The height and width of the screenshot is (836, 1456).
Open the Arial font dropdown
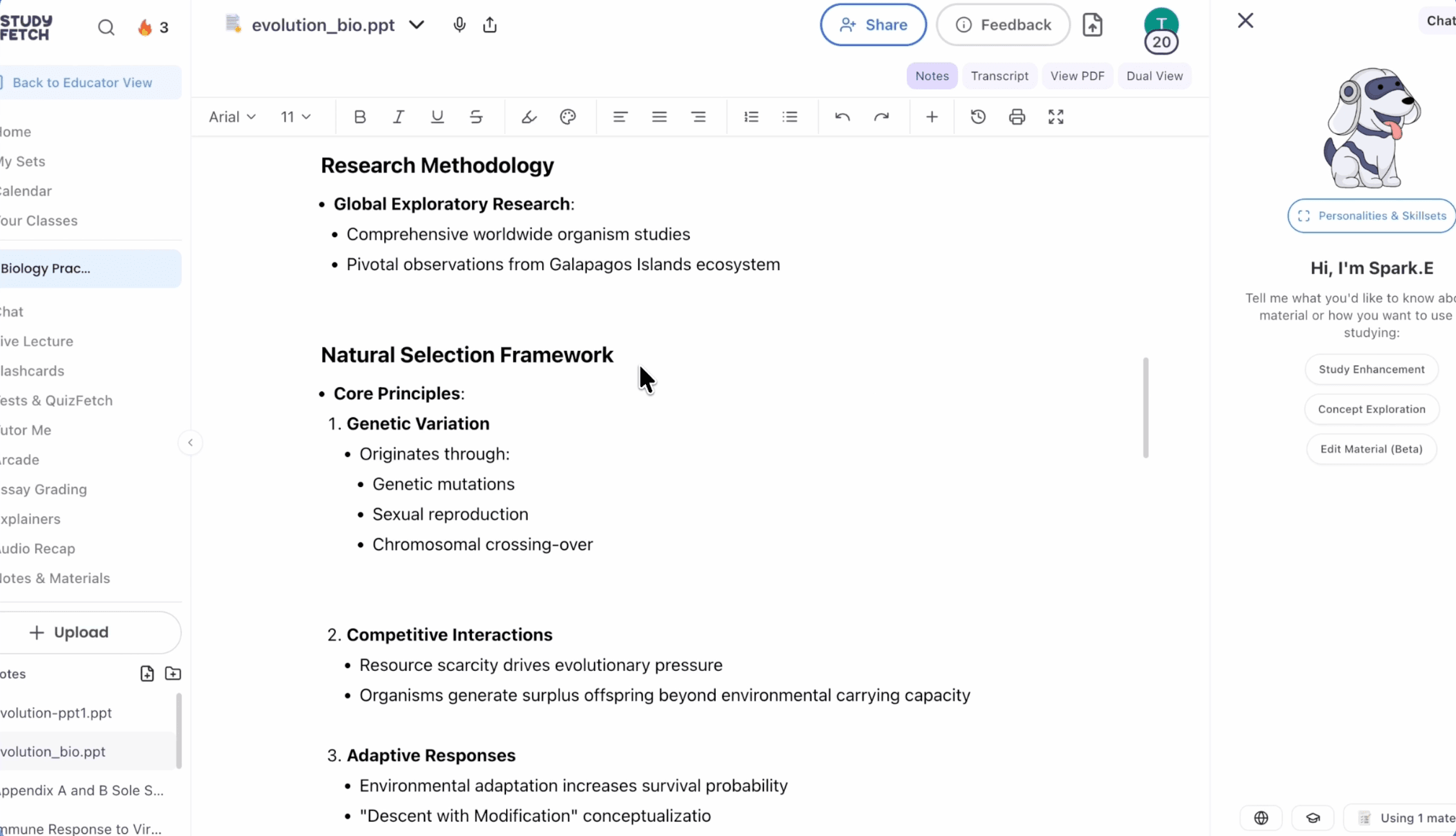coord(232,117)
